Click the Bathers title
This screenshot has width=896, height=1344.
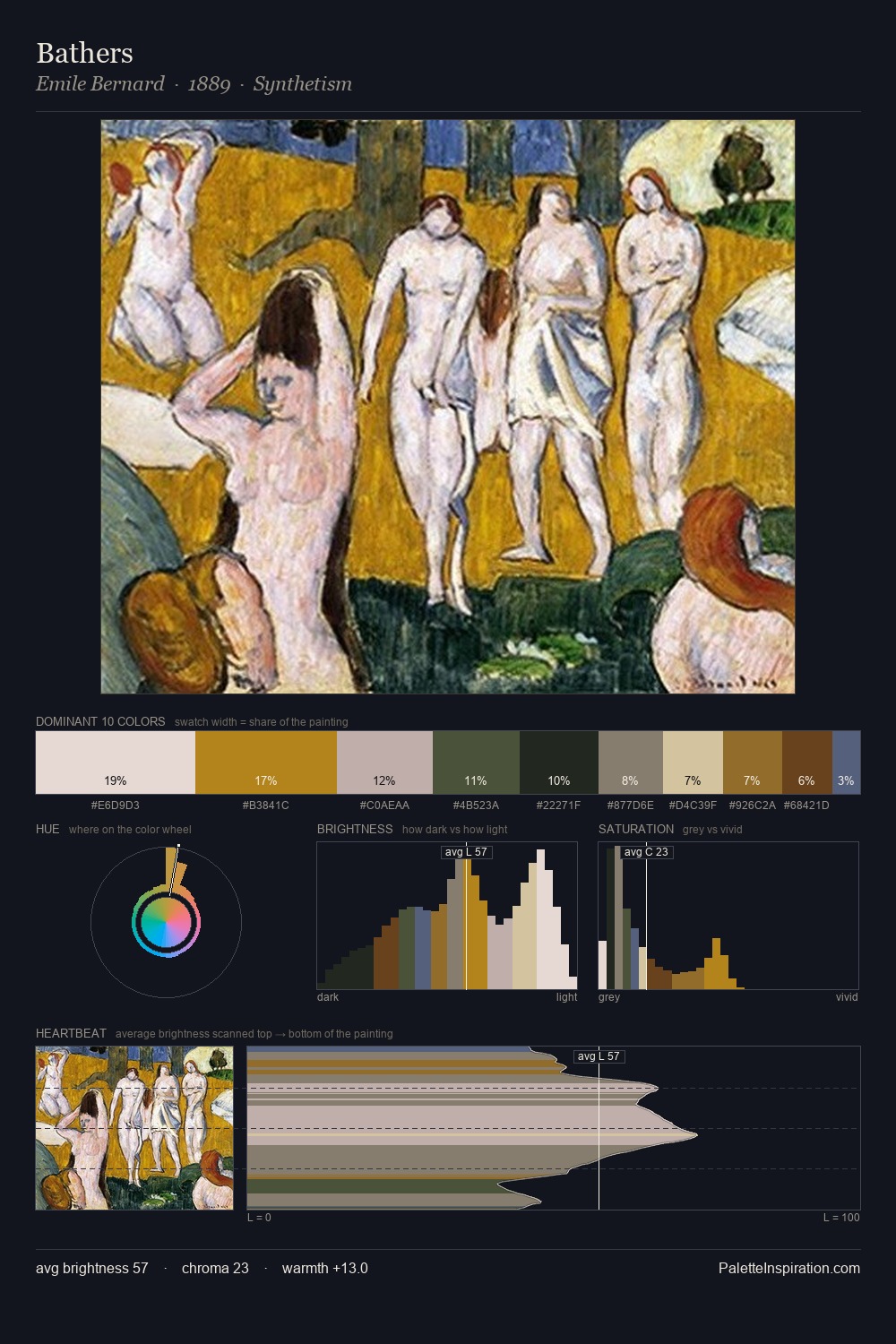(x=84, y=53)
